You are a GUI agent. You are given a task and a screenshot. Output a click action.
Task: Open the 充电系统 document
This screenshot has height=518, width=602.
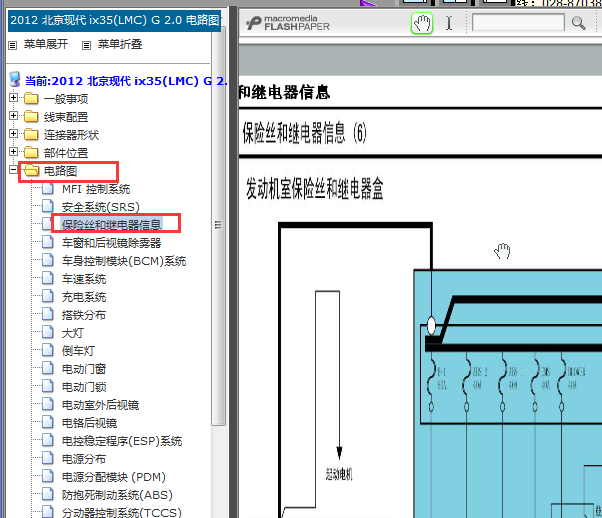click(84, 297)
